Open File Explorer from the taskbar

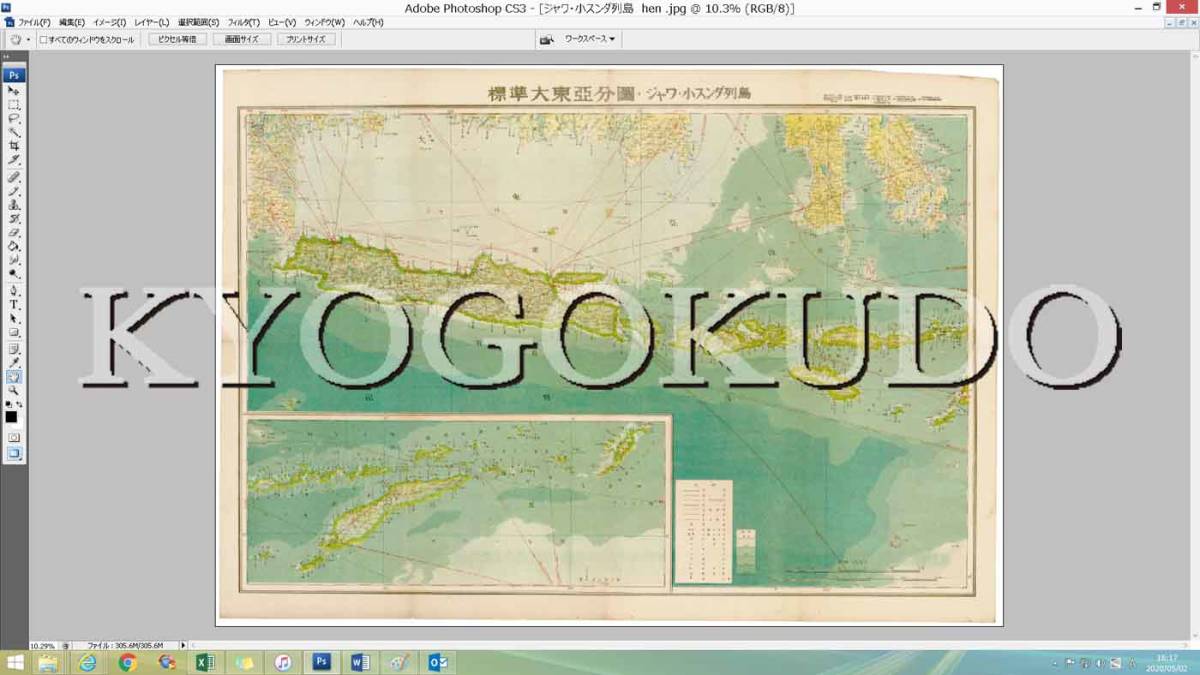point(48,663)
